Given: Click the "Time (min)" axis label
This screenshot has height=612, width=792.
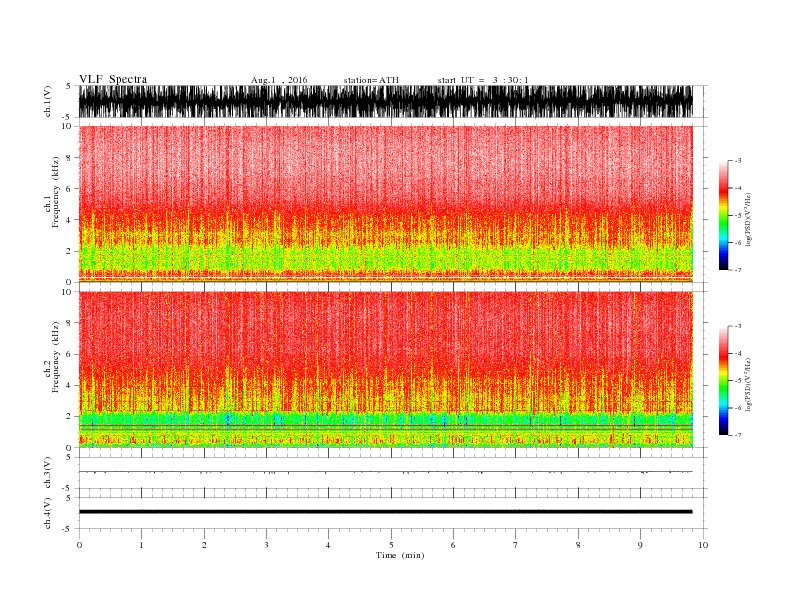Looking at the screenshot, I should point(400,555).
